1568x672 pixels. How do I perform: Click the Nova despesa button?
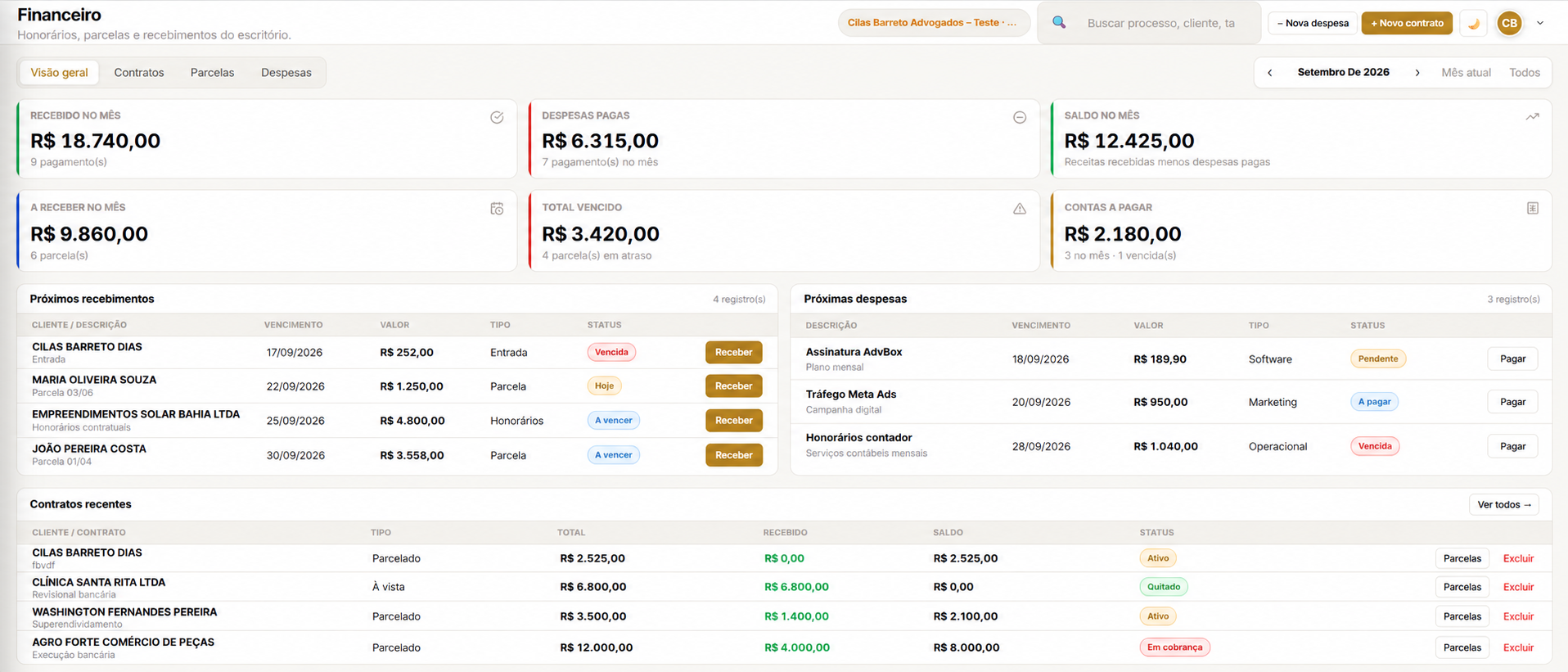pos(1313,23)
